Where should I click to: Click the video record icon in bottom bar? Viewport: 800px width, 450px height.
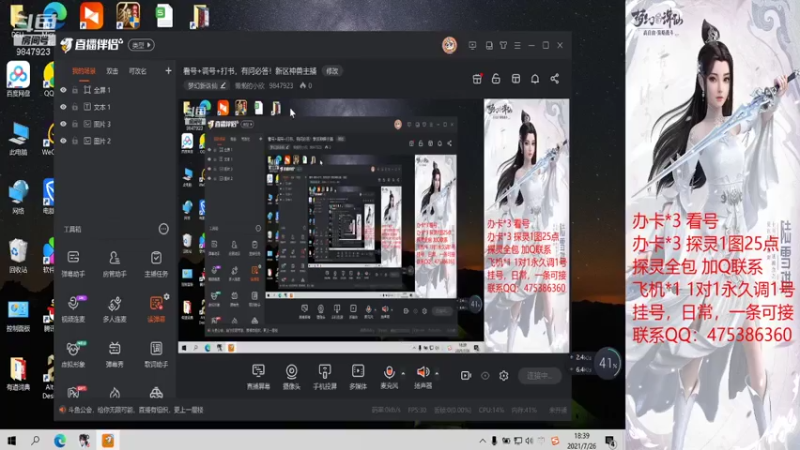click(x=466, y=376)
